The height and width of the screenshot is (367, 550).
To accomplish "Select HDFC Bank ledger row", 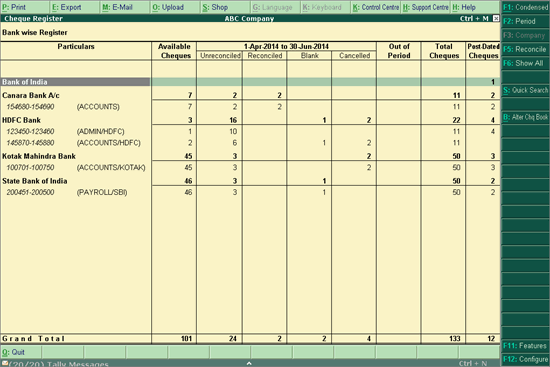I will 250,120.
